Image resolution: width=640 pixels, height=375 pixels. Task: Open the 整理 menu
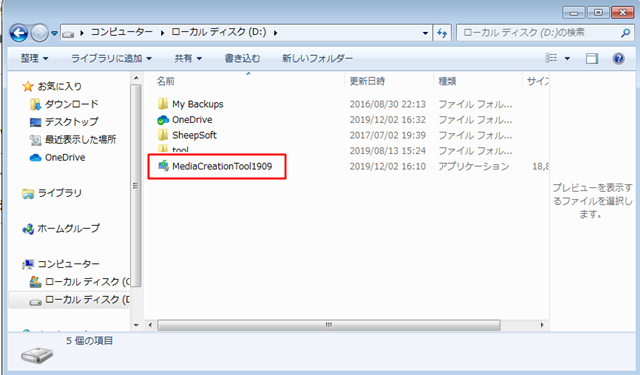(x=35, y=59)
